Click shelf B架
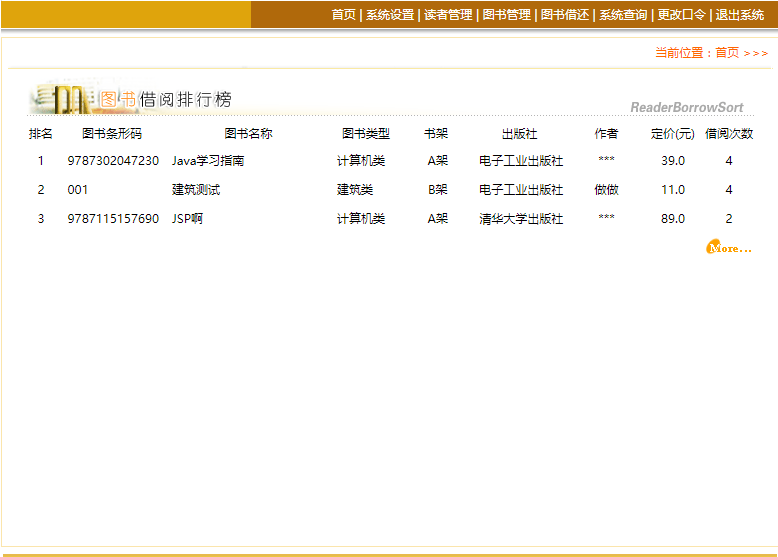This screenshot has width=778, height=557. 438,189
